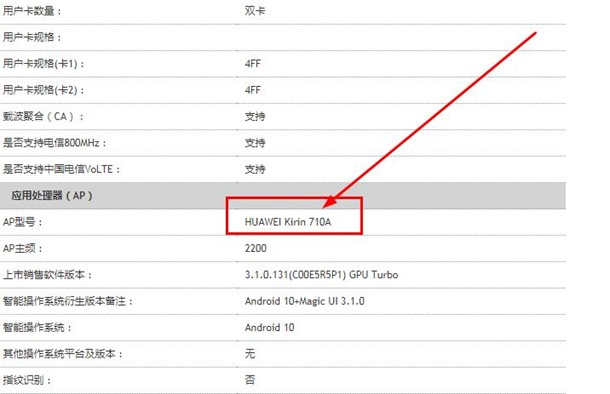Click the 是否支持电信800MHz label
Image resolution: width=610 pixels, height=394 pixels.
[x=54, y=143]
